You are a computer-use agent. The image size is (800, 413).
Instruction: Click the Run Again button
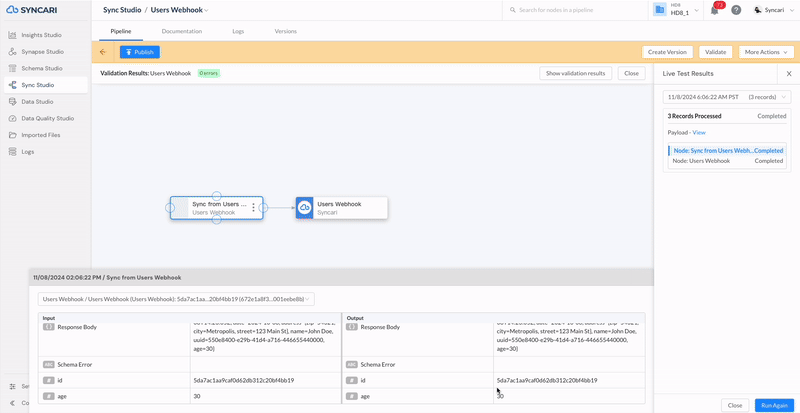coord(774,405)
